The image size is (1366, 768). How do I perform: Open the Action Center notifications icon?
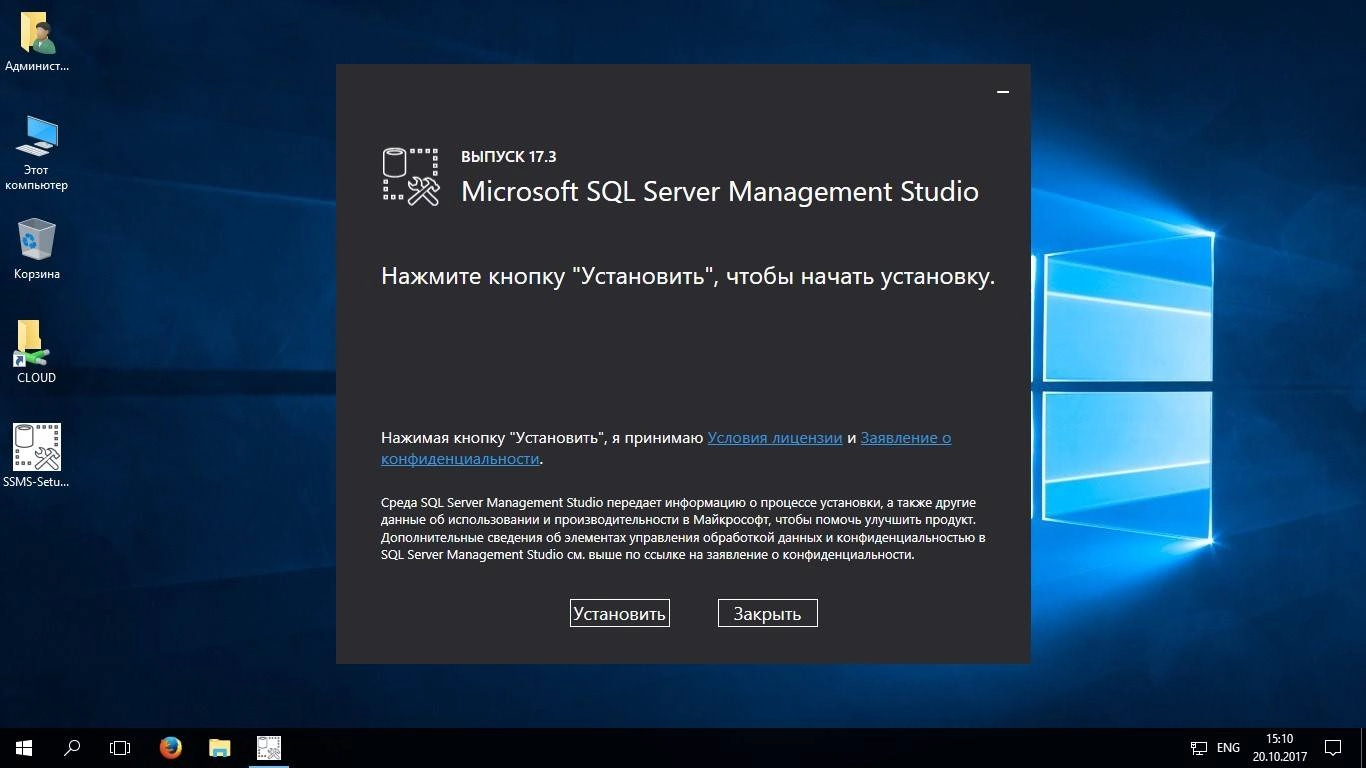pos(1333,747)
